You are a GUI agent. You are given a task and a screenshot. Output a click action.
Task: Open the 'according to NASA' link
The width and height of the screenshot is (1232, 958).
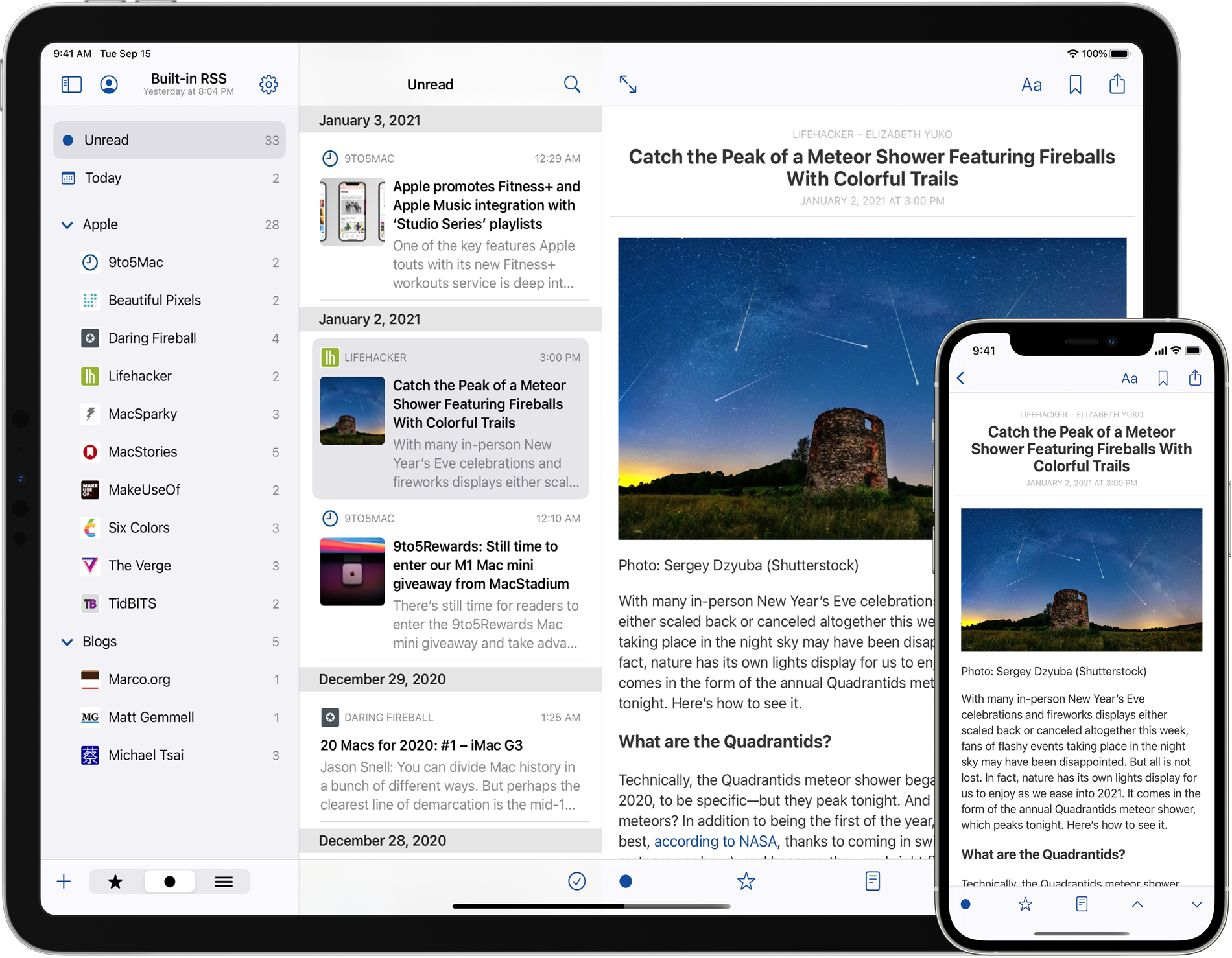(715, 841)
